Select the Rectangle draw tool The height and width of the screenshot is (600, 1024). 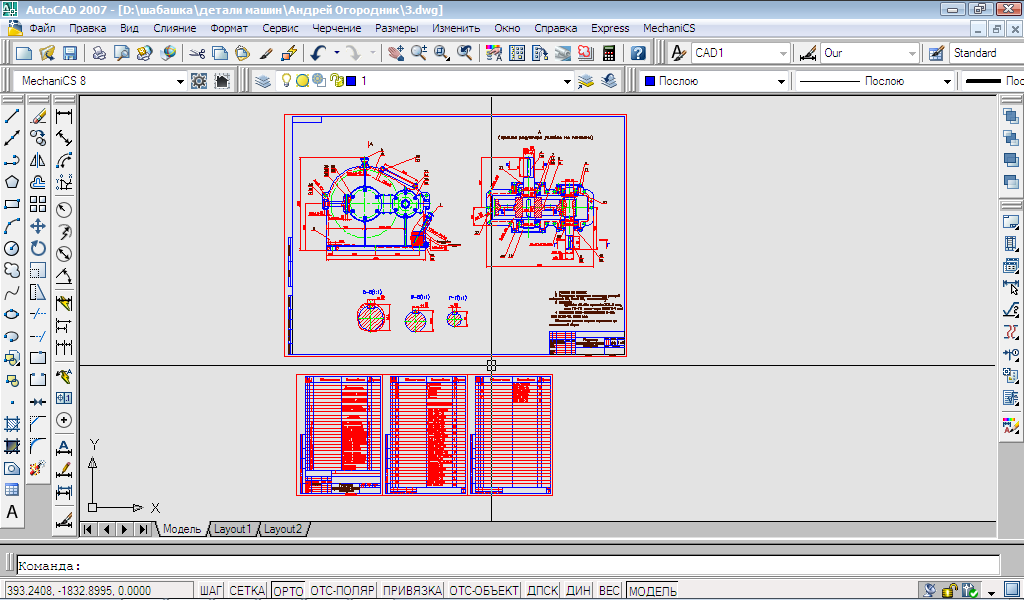12,204
